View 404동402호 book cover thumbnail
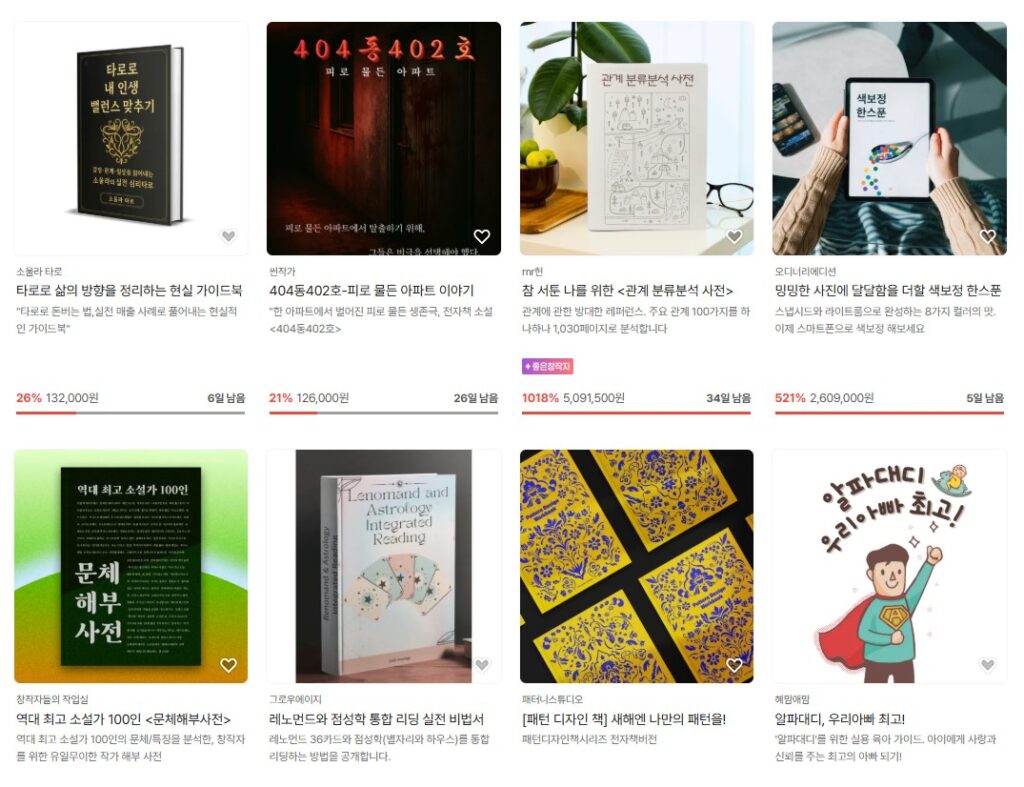Image resolution: width=1024 pixels, height=787 pixels. pos(383,138)
